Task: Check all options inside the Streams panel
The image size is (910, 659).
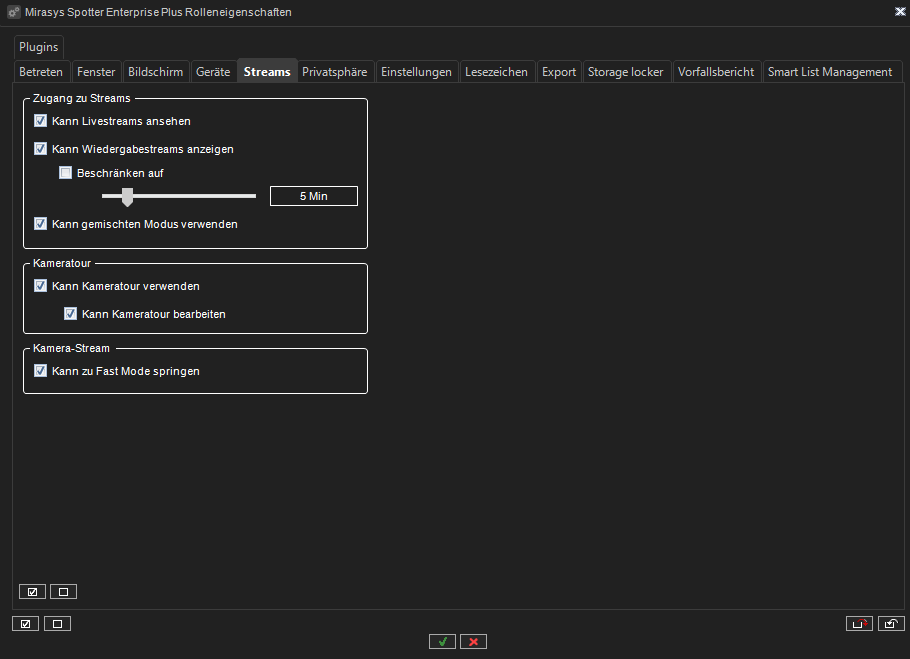Action: coord(32,591)
